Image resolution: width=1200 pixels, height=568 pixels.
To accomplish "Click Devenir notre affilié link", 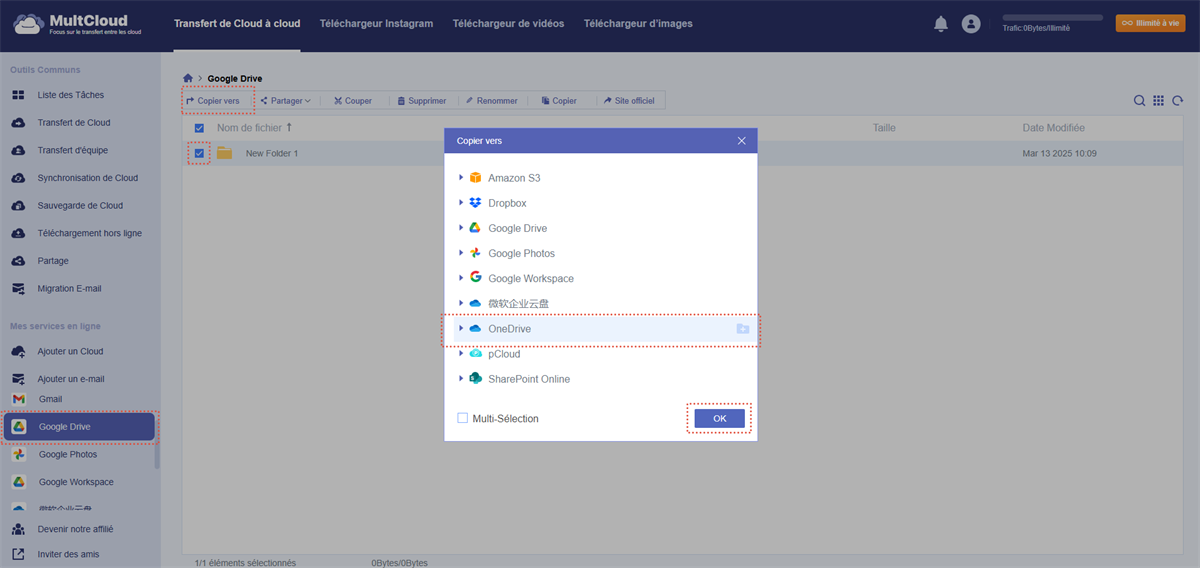I will click(x=75, y=529).
